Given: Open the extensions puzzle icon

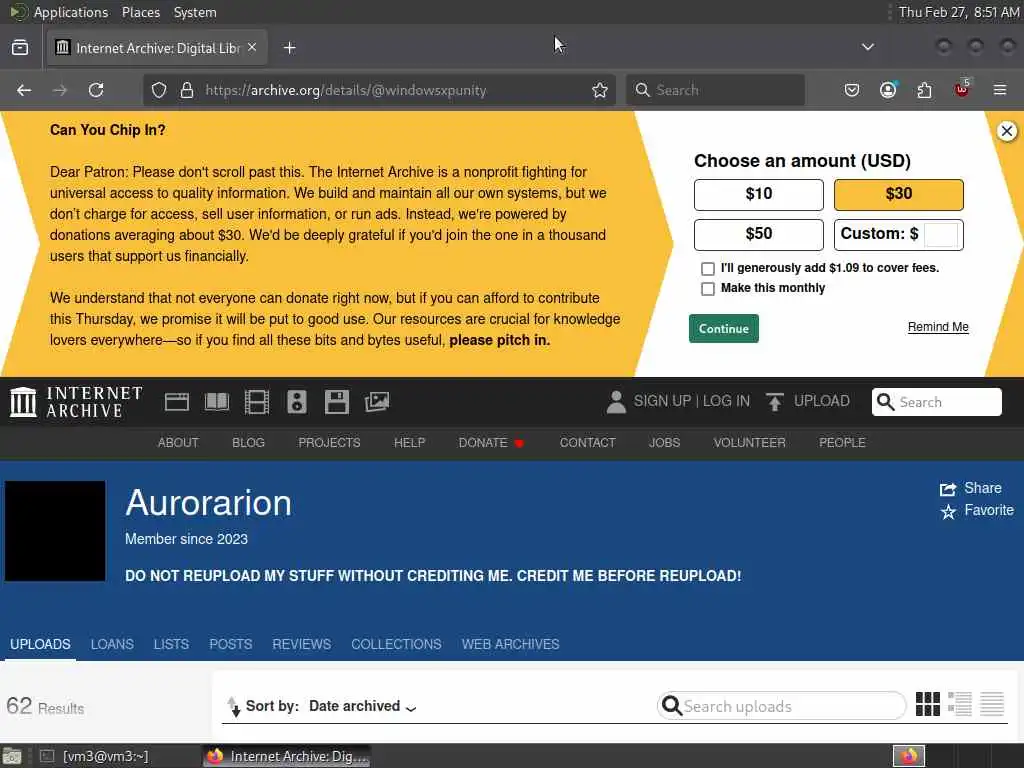Looking at the screenshot, I should click(x=925, y=90).
